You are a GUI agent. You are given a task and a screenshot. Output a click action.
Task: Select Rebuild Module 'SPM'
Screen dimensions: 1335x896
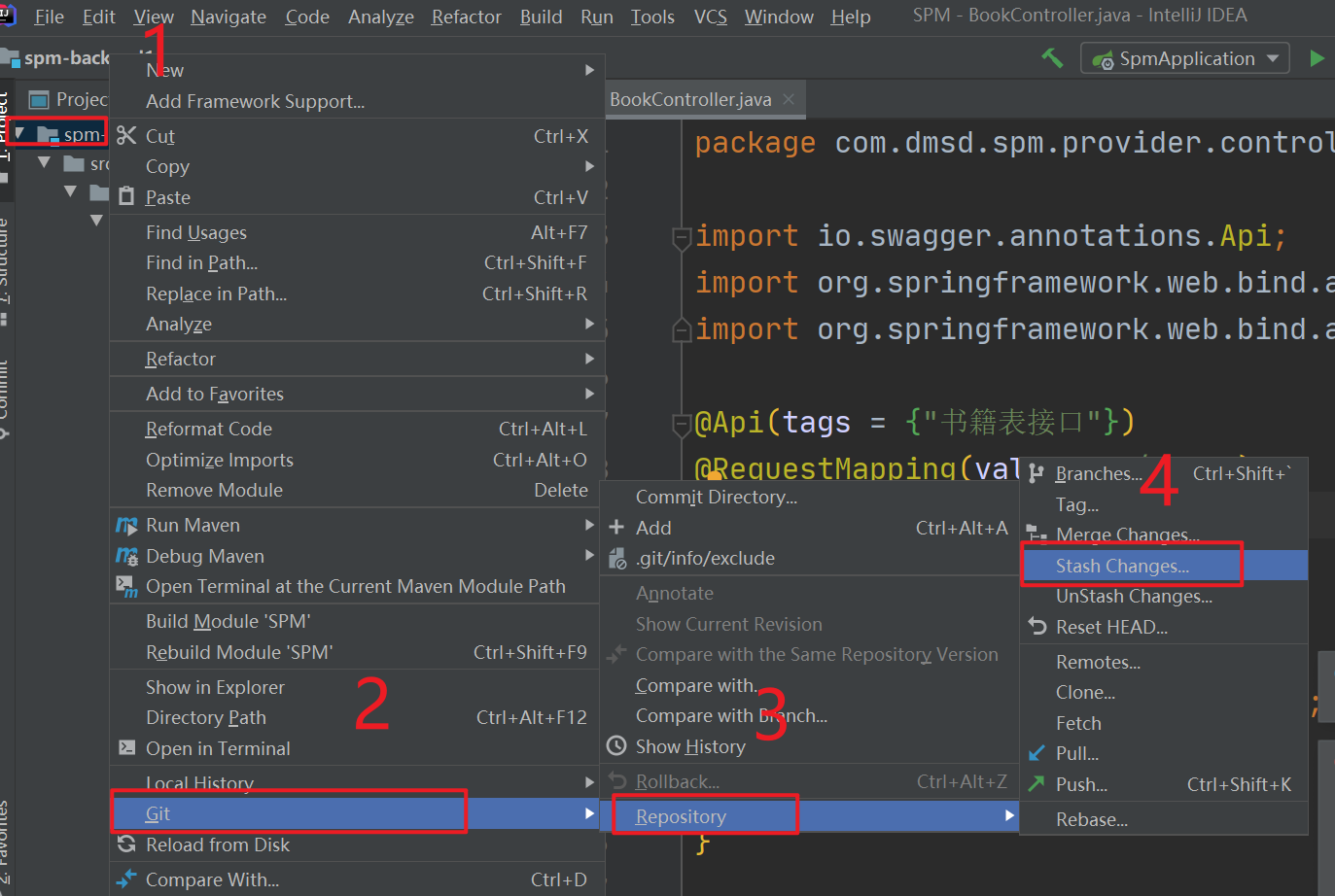click(357, 652)
